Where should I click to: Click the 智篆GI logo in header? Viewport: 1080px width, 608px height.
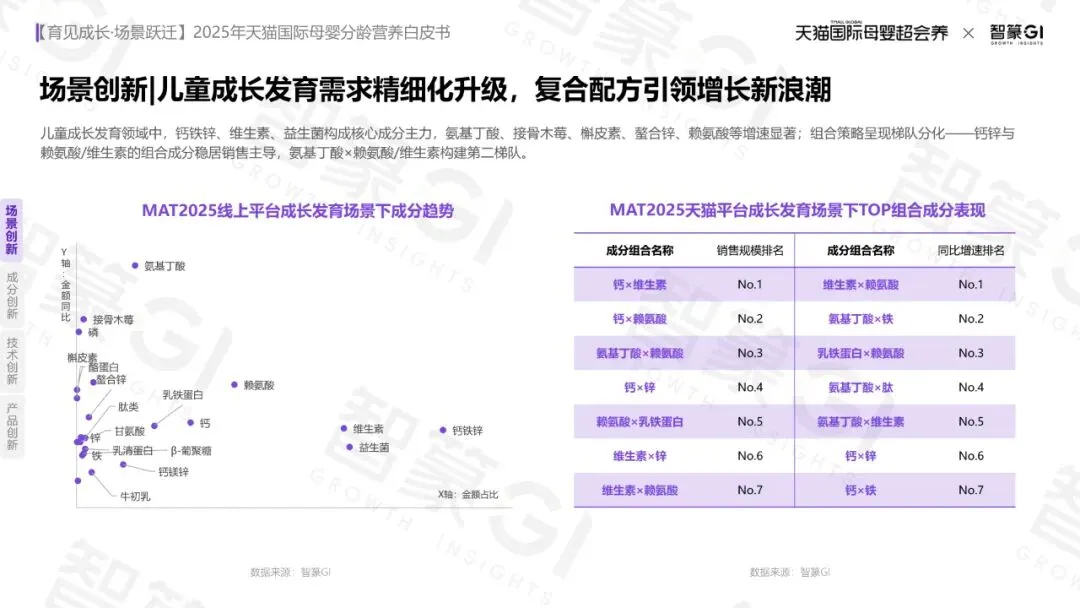click(1017, 33)
